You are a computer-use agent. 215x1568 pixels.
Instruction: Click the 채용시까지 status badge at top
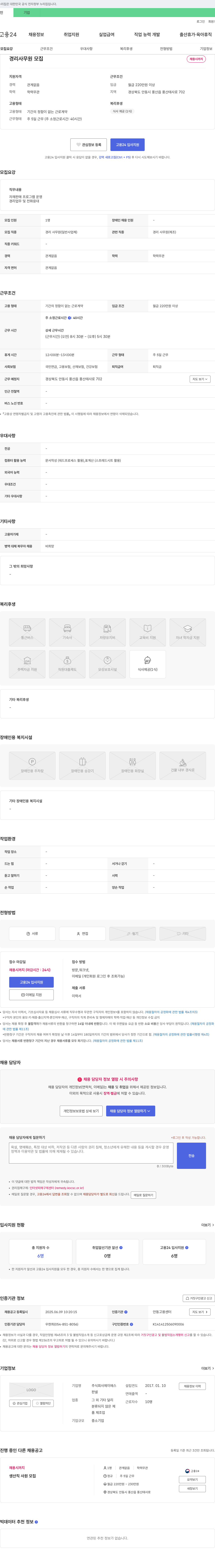point(196,59)
